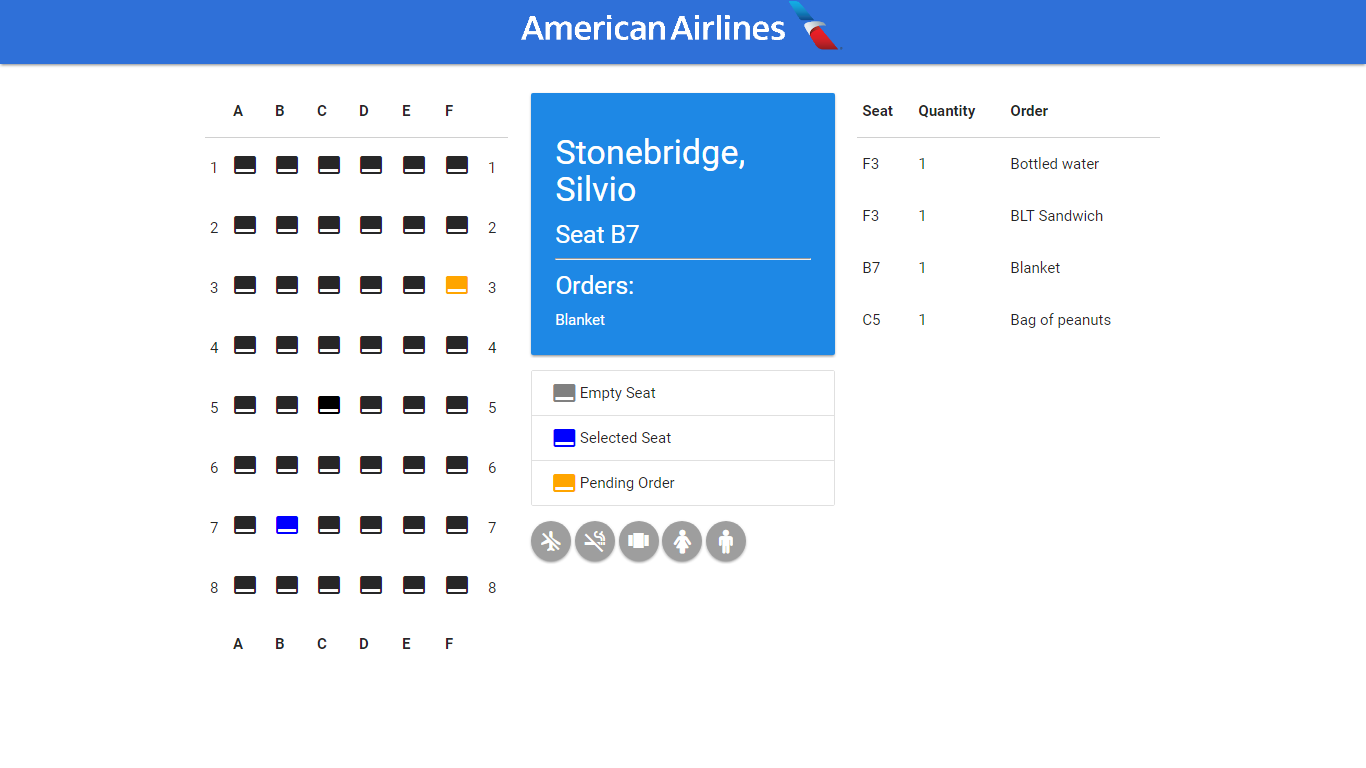Click the American Airlines logo
This screenshot has width=1366, height=768.
point(682,28)
